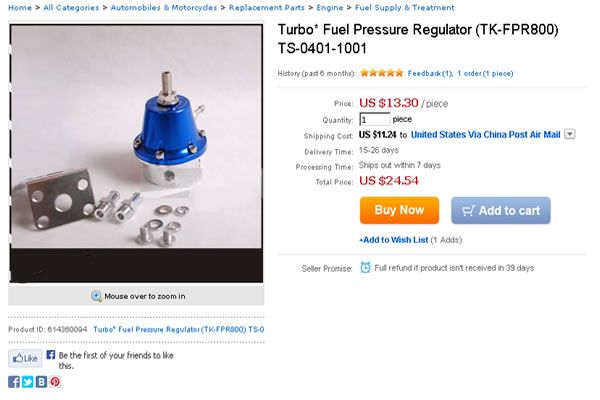Click the seller promise clock icon
The width and height of the screenshot is (600, 400).
click(365, 267)
